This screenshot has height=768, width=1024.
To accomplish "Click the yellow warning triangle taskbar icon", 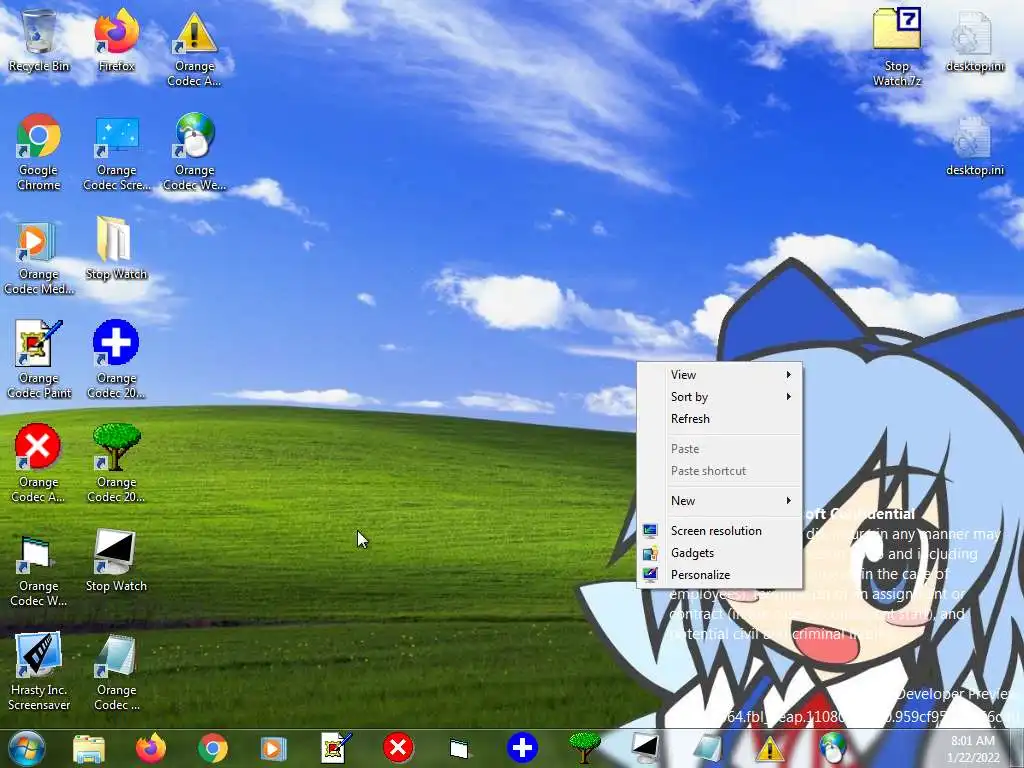I will [x=769, y=748].
